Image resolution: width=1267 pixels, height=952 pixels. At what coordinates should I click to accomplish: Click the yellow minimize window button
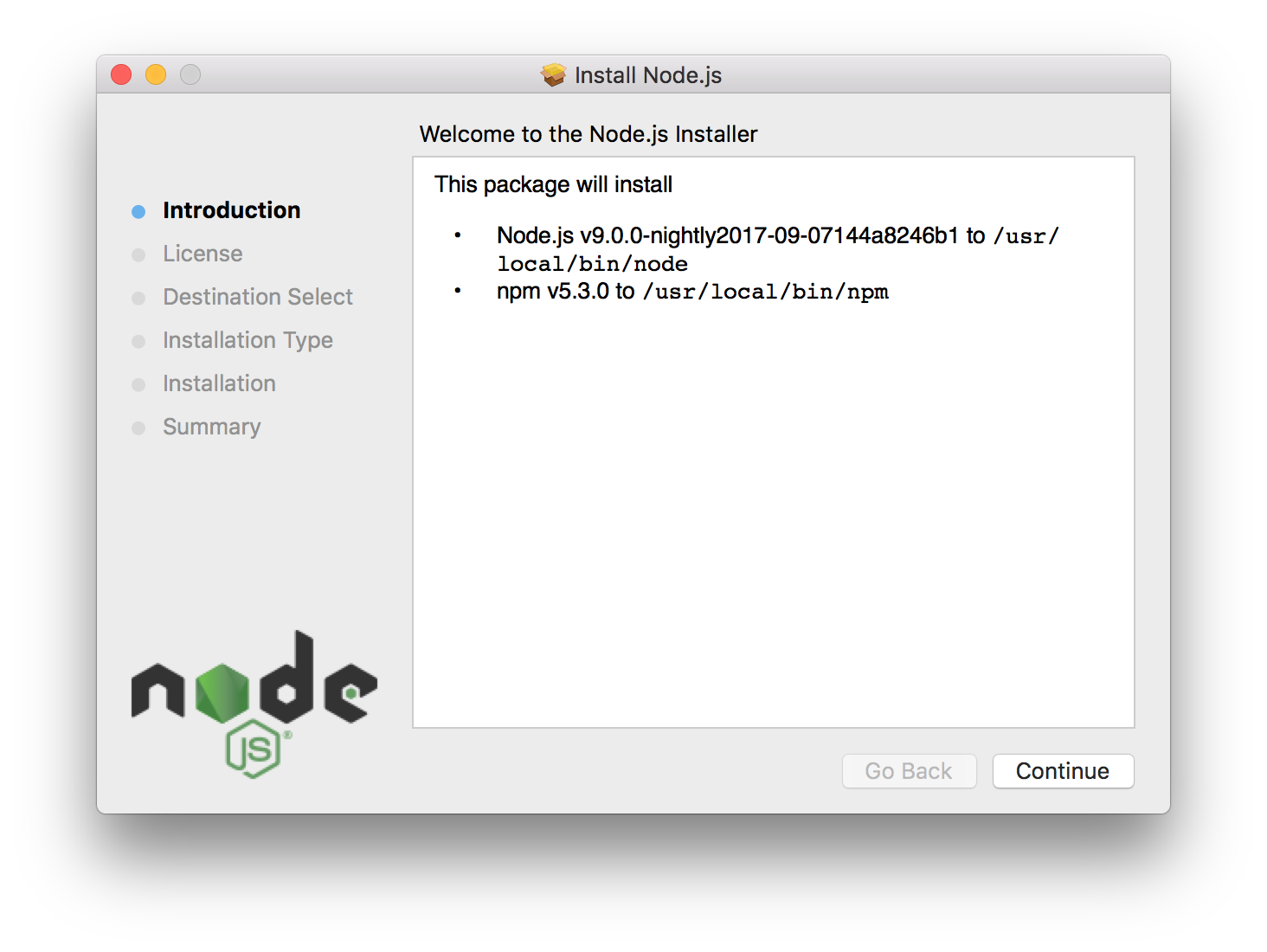[156, 75]
